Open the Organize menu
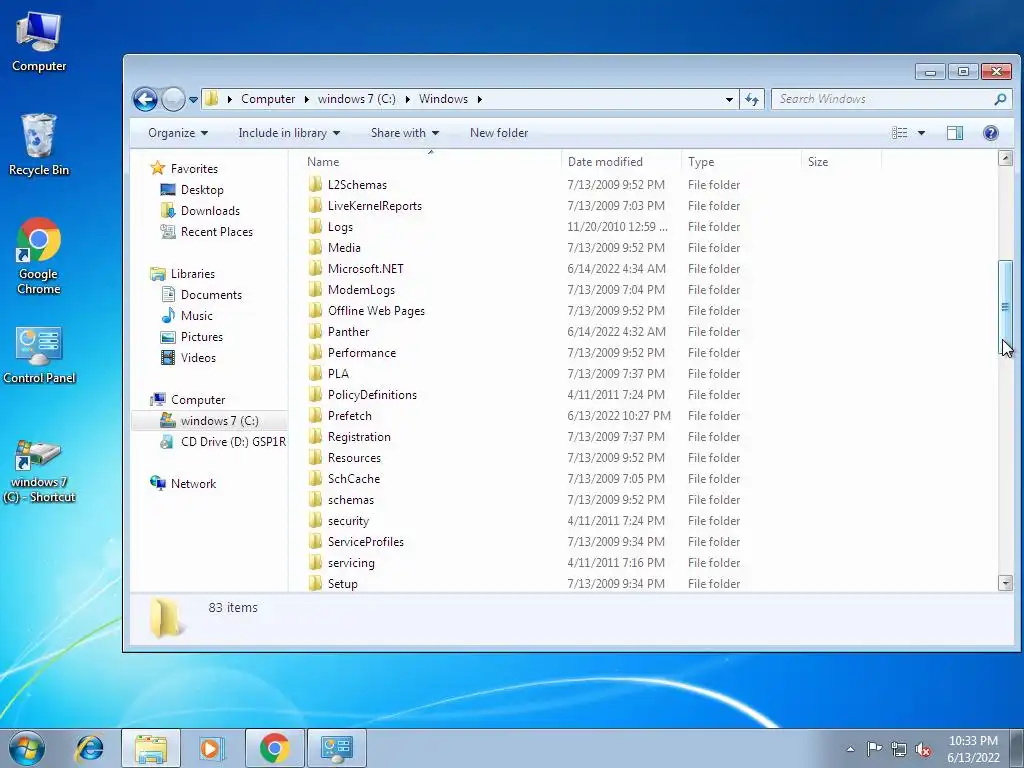The image size is (1024, 768). point(178,133)
